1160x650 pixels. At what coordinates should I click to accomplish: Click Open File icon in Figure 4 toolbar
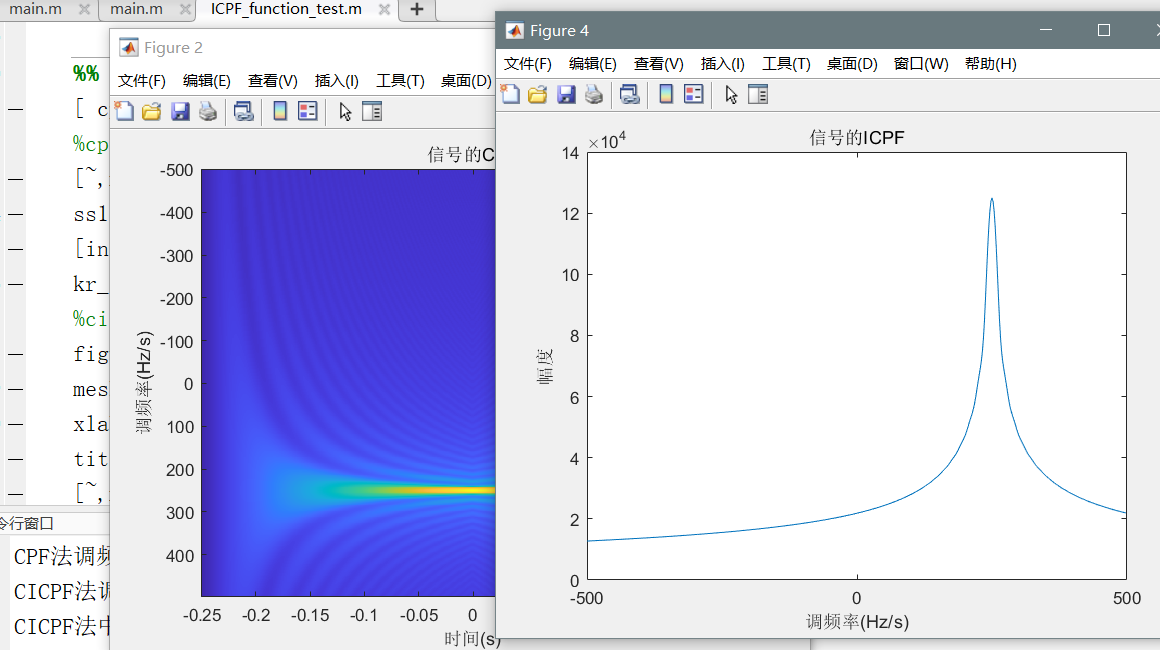538,95
